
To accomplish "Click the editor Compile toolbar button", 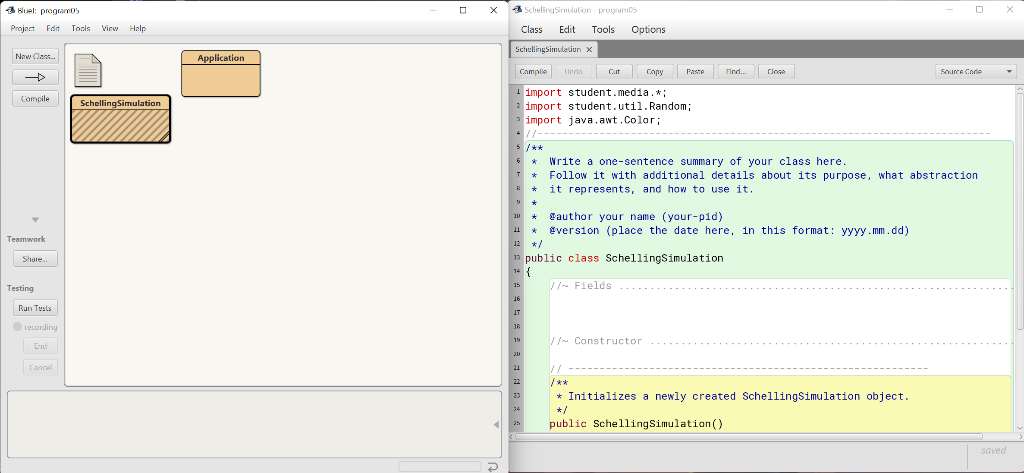I will 533,71.
